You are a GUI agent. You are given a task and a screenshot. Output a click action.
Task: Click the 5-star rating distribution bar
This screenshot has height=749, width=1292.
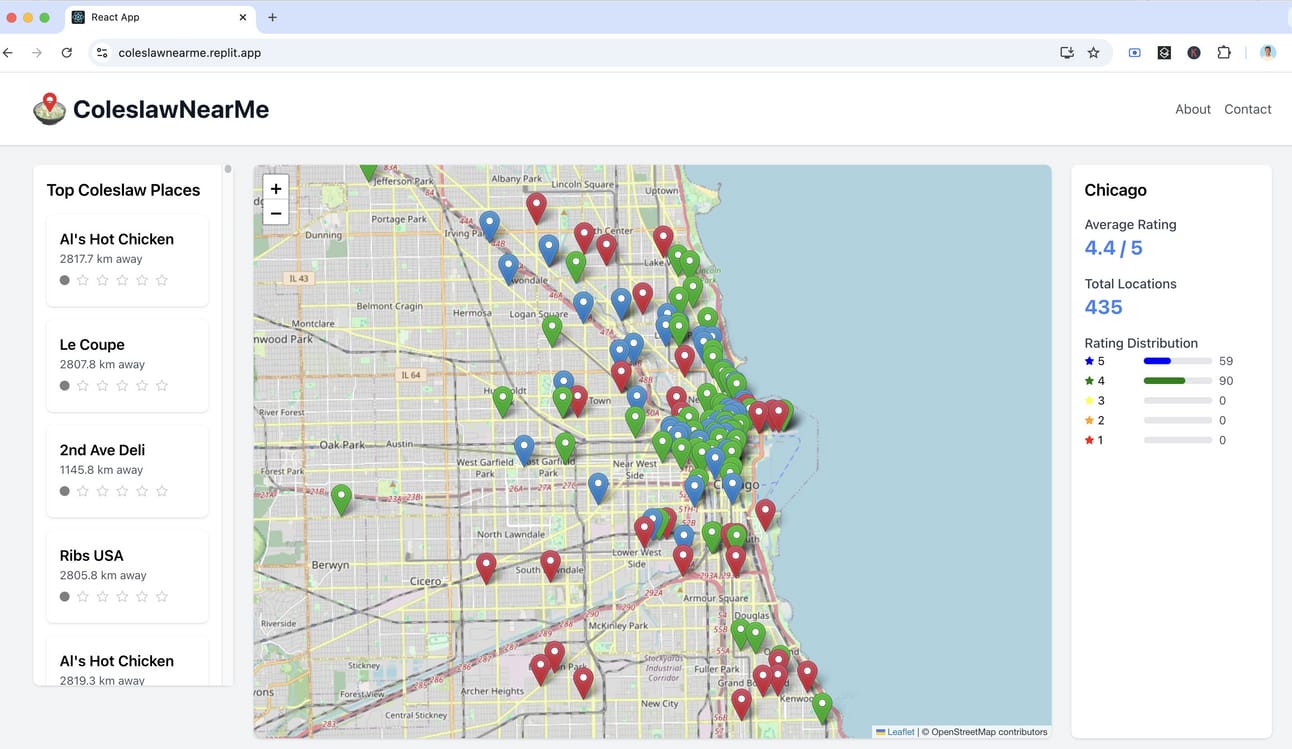(x=1177, y=361)
